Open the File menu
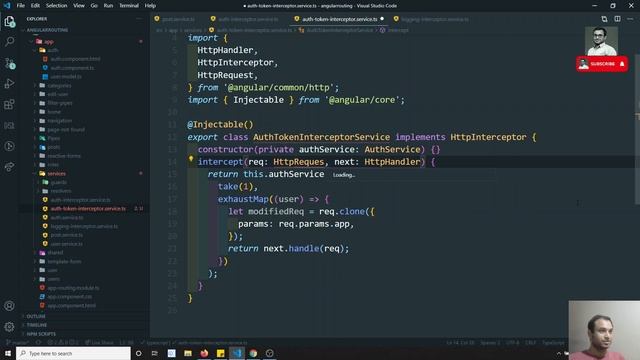This screenshot has height=360, width=640. click(21, 6)
